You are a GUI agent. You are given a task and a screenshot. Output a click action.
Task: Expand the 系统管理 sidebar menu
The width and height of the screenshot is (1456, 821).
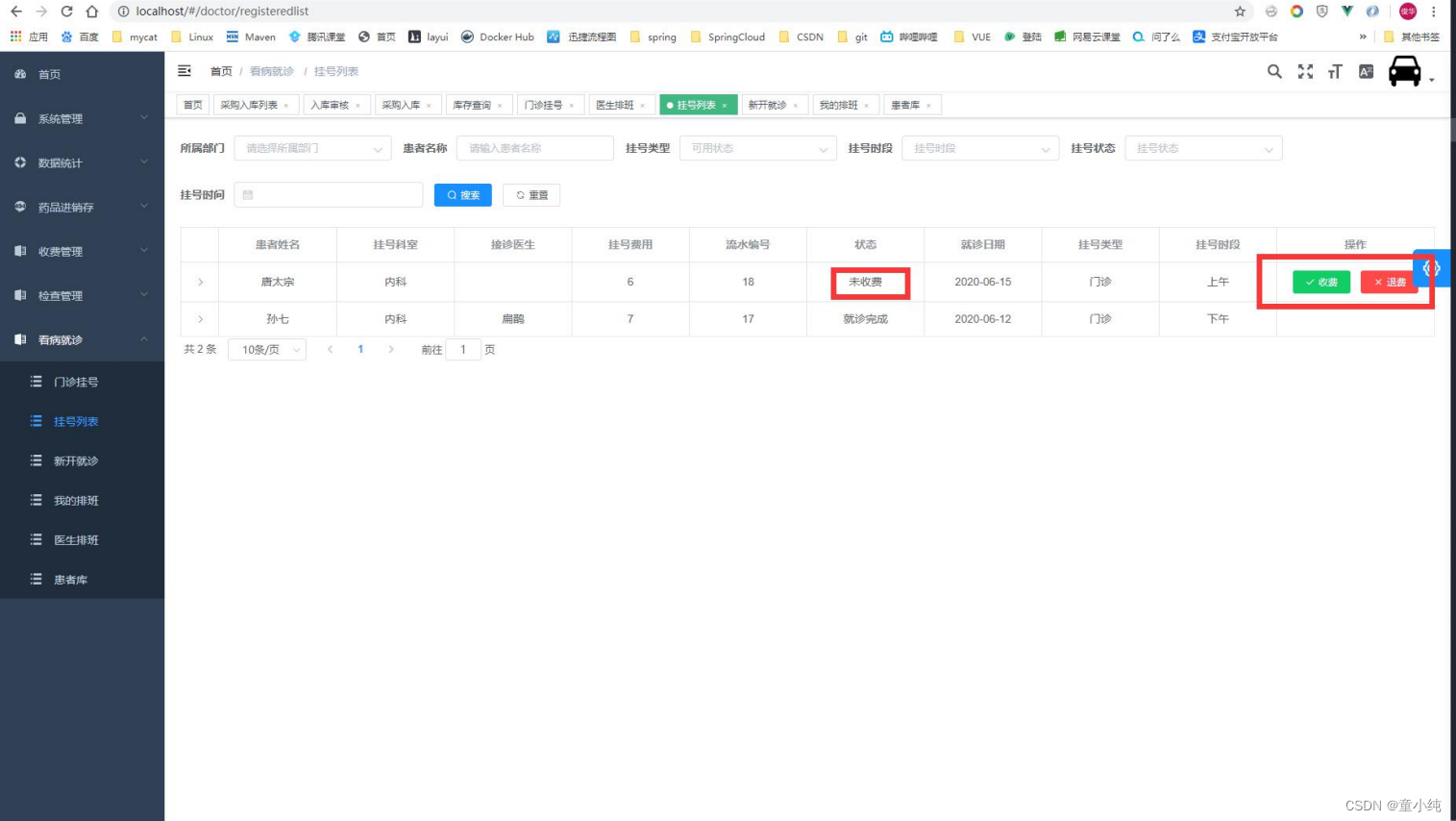click(x=82, y=118)
